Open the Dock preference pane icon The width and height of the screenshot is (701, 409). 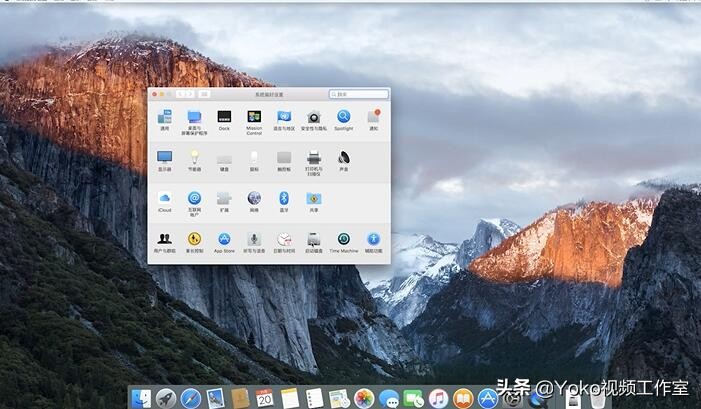click(x=224, y=117)
